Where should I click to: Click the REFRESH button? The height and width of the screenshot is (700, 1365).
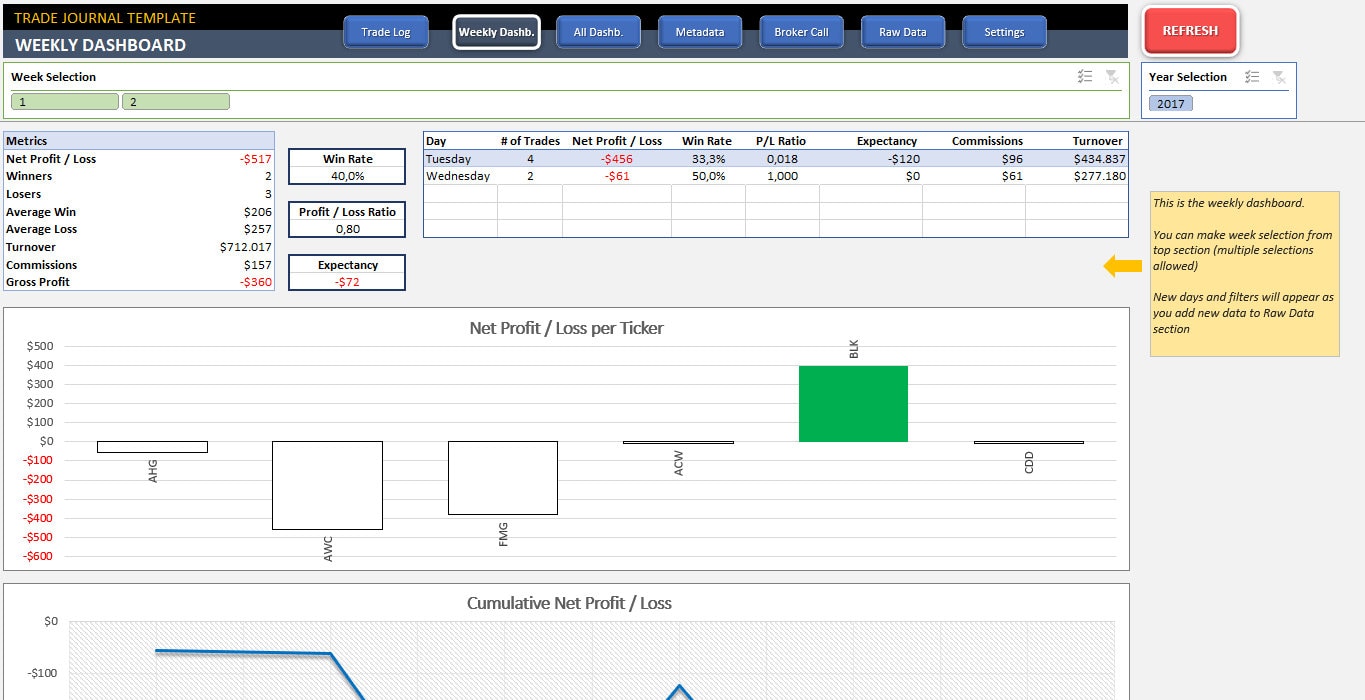[x=1189, y=30]
